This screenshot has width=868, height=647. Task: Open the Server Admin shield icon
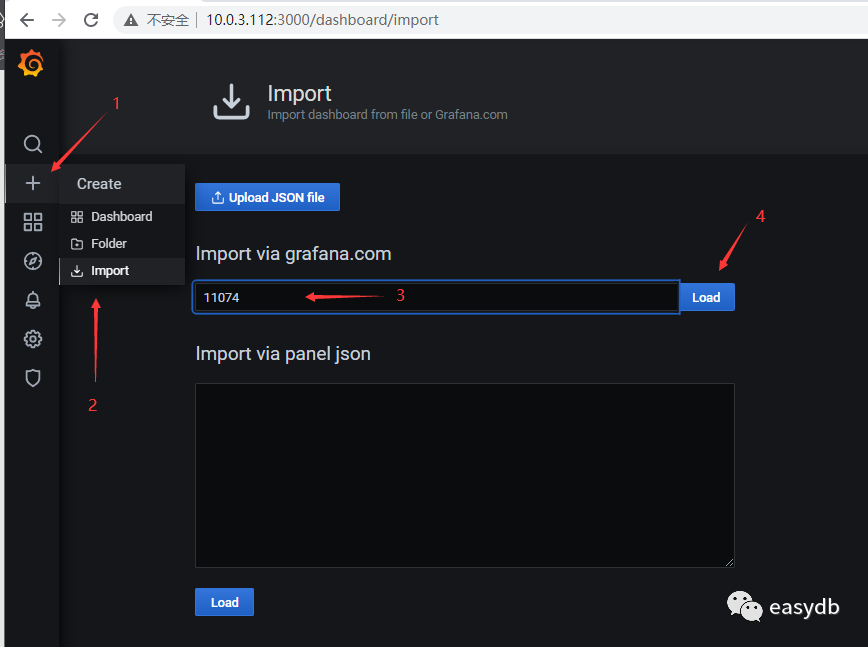click(33, 378)
